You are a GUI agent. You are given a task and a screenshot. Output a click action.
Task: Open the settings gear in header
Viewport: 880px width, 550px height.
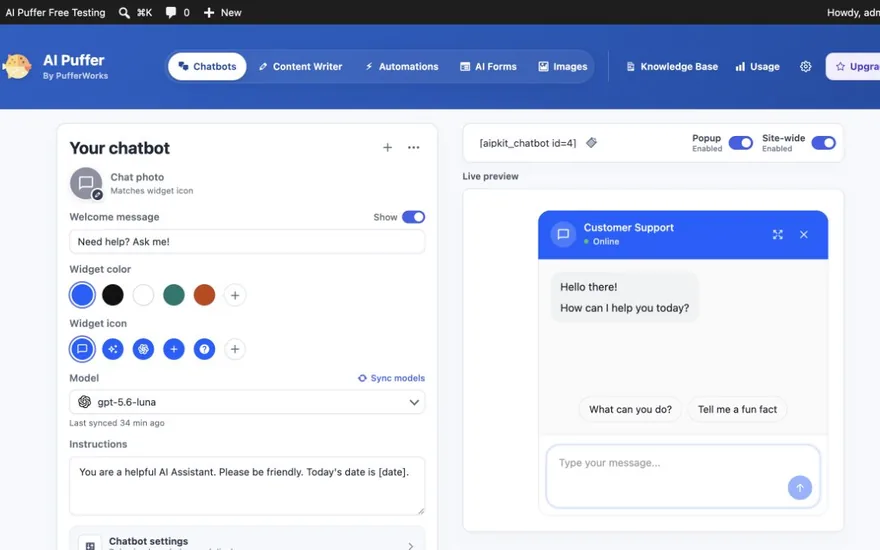(x=805, y=66)
